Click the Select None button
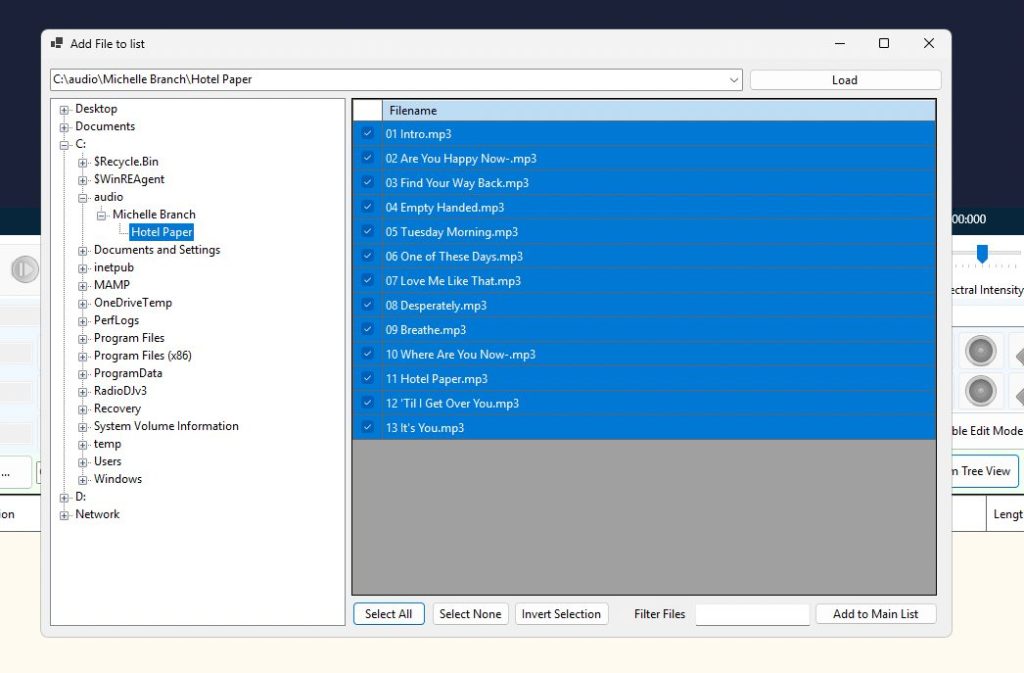This screenshot has height=673, width=1024. pos(470,614)
